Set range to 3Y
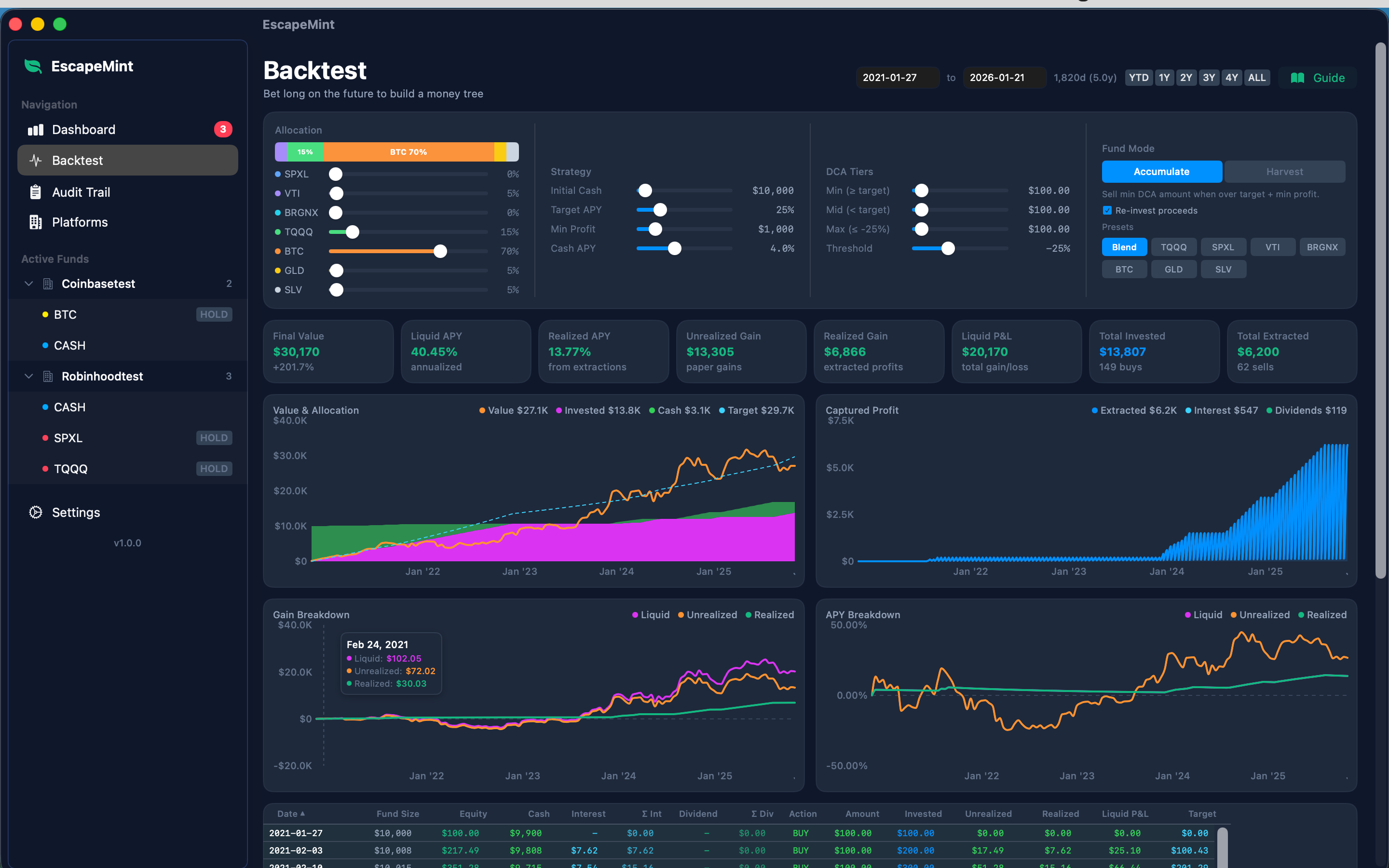 (1209, 78)
